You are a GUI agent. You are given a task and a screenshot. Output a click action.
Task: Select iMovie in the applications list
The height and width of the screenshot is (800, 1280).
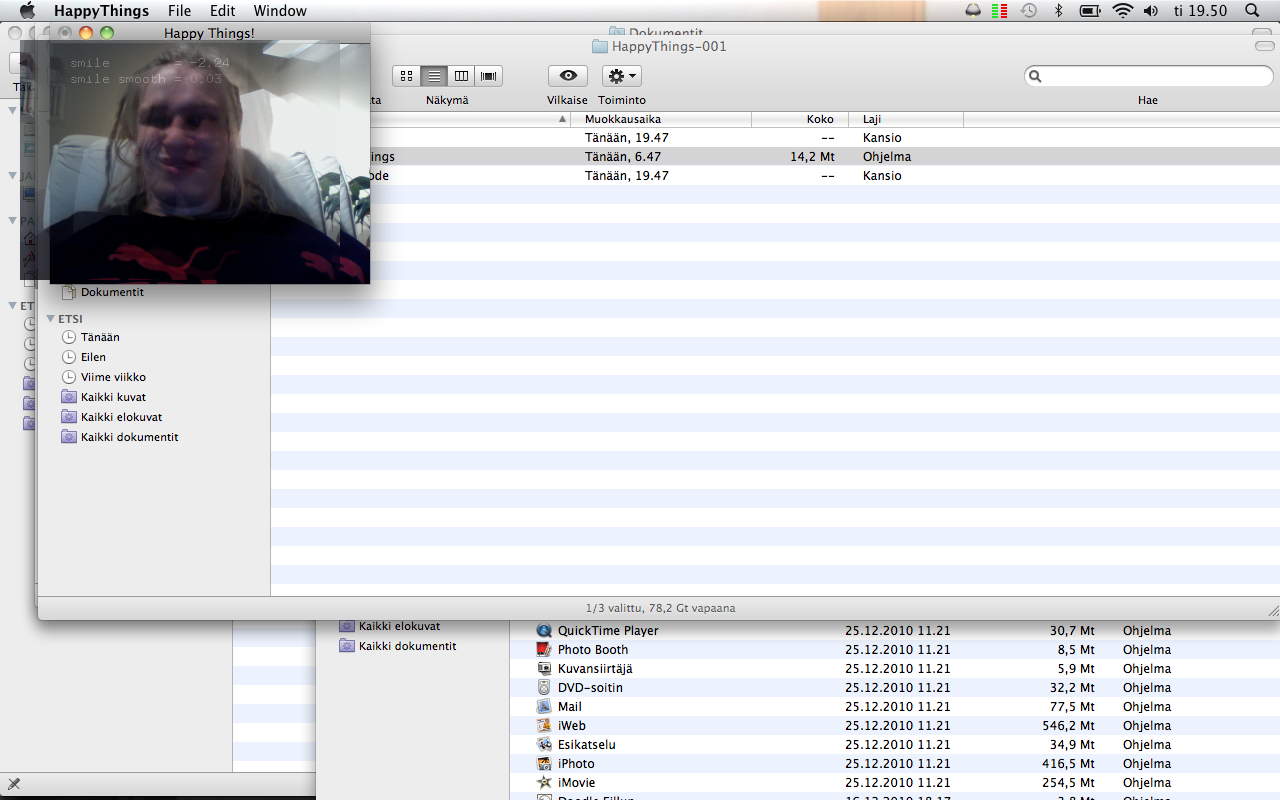576,783
